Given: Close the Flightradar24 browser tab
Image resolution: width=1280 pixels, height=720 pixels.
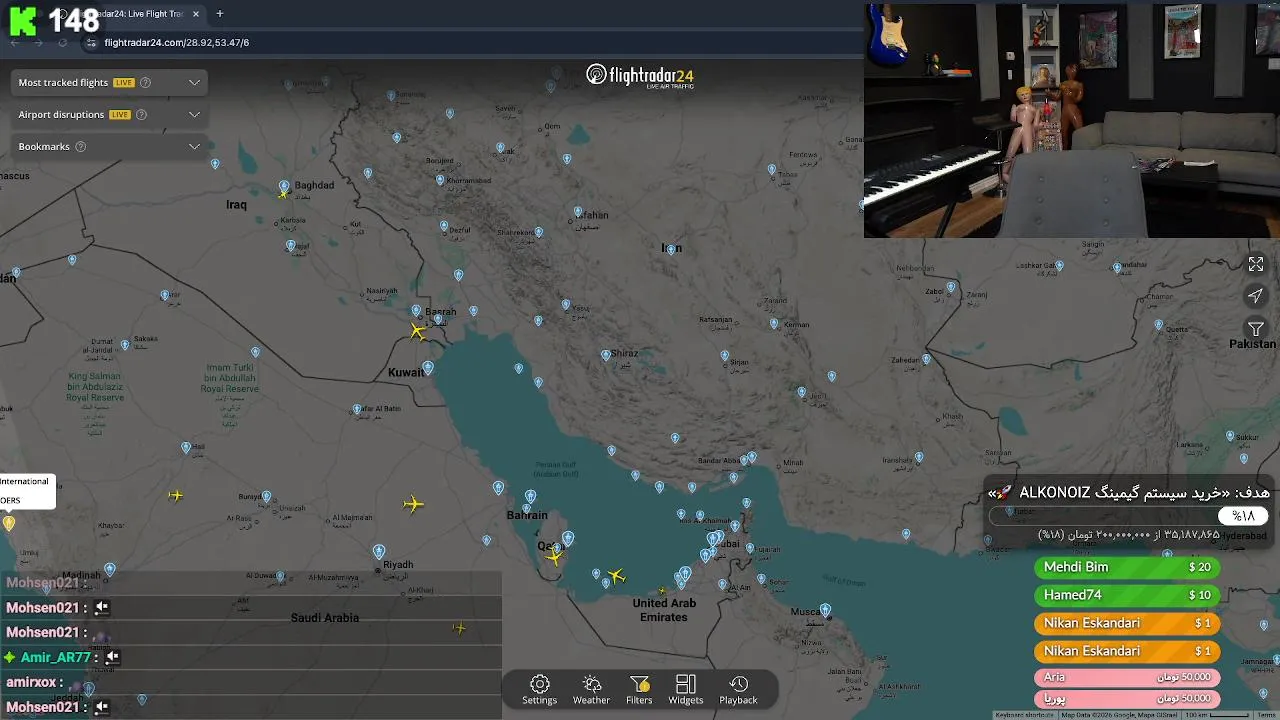Looking at the screenshot, I should [x=196, y=14].
